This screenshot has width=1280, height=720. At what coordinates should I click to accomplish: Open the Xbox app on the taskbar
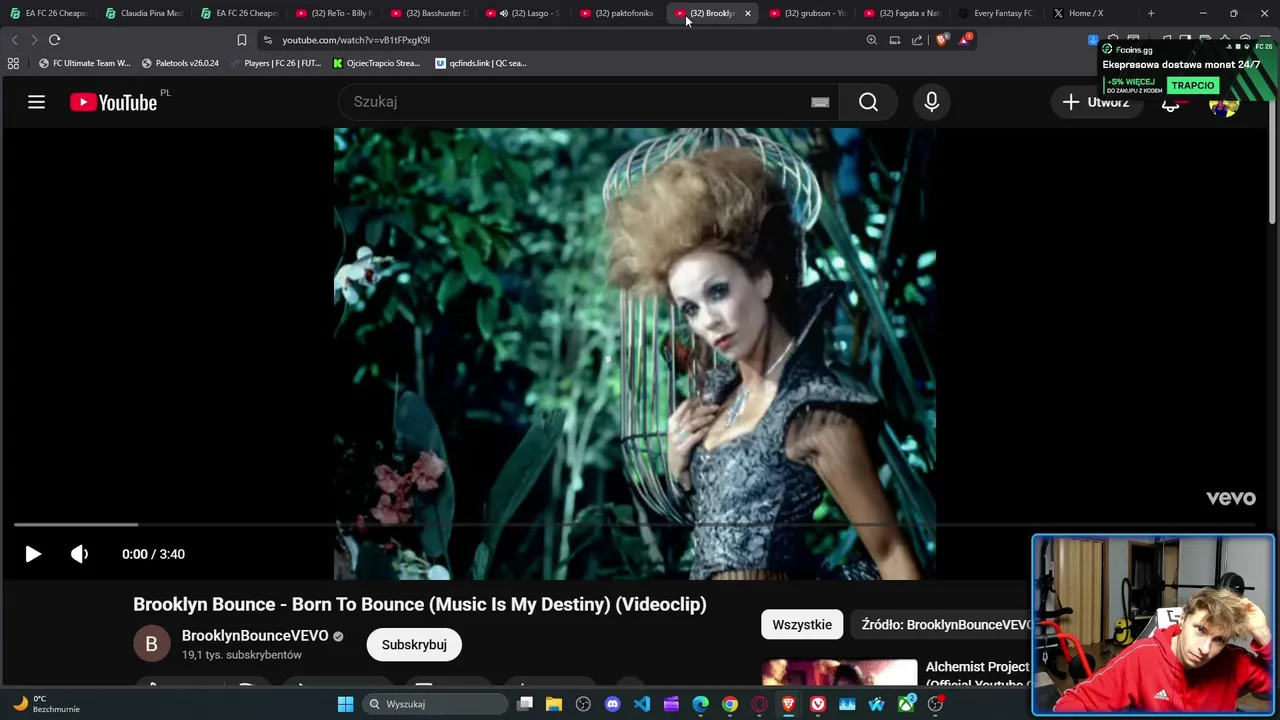tap(906, 704)
